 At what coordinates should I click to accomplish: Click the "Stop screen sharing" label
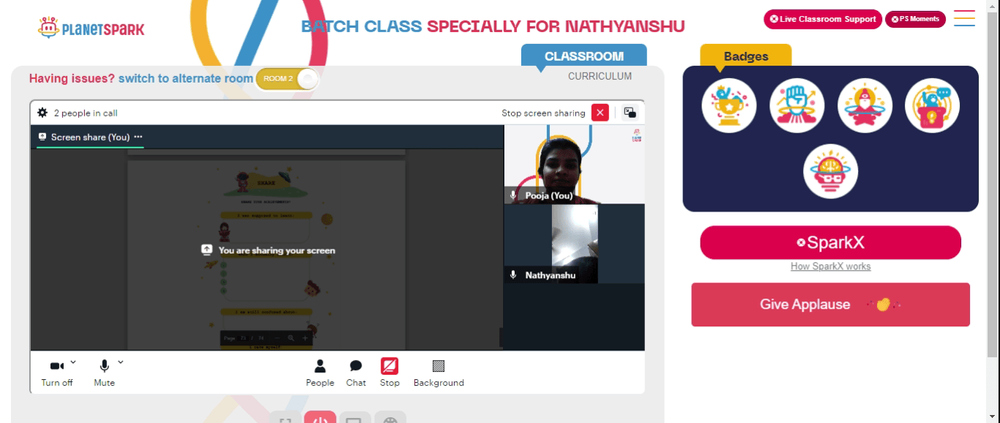pyautogui.click(x=543, y=113)
